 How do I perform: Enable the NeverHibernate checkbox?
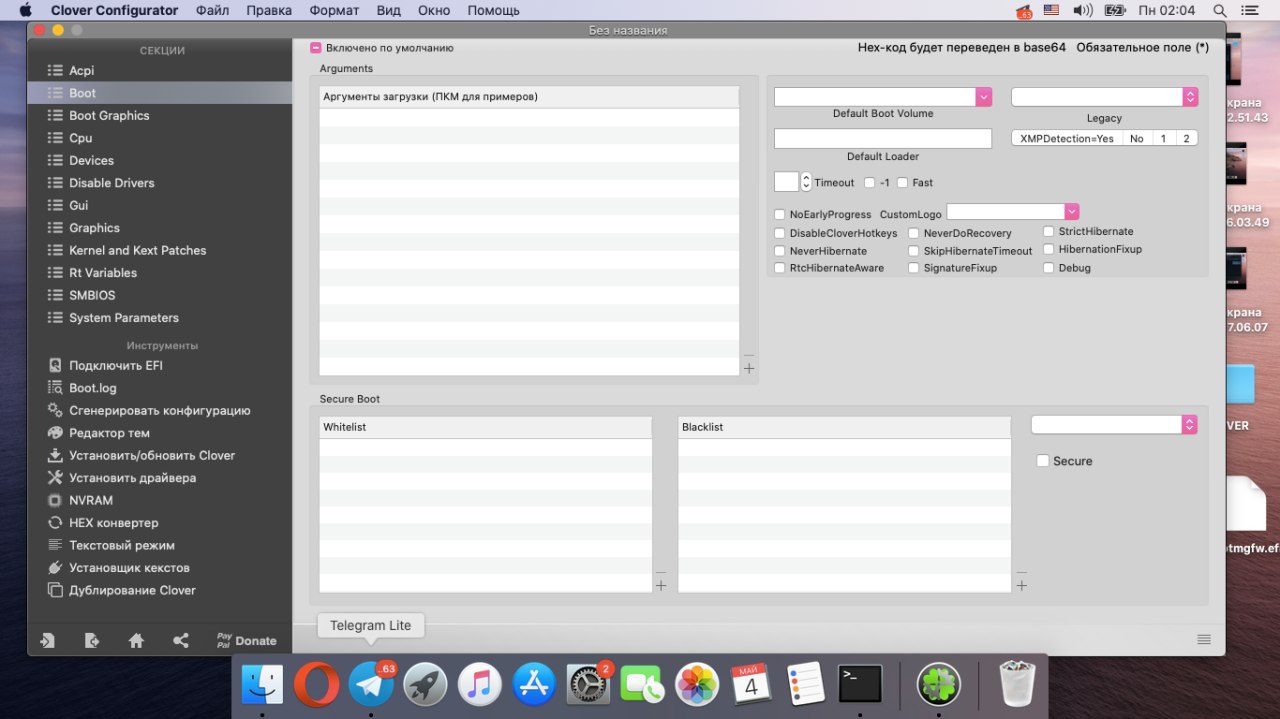point(780,251)
